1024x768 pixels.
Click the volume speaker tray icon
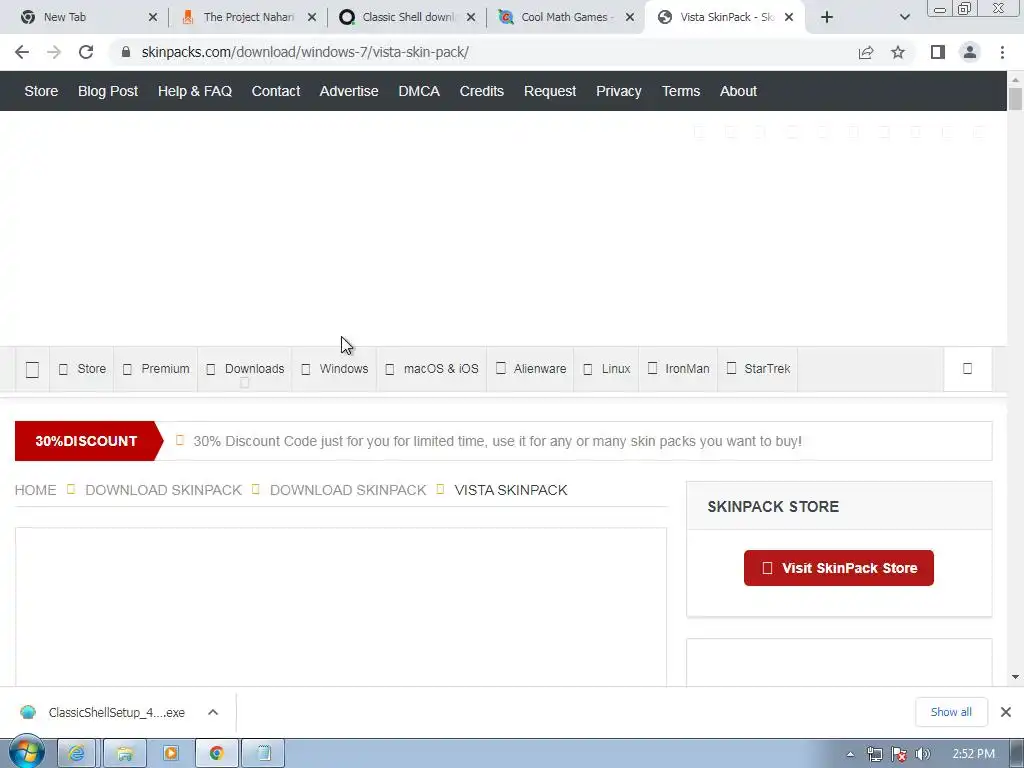click(x=922, y=754)
